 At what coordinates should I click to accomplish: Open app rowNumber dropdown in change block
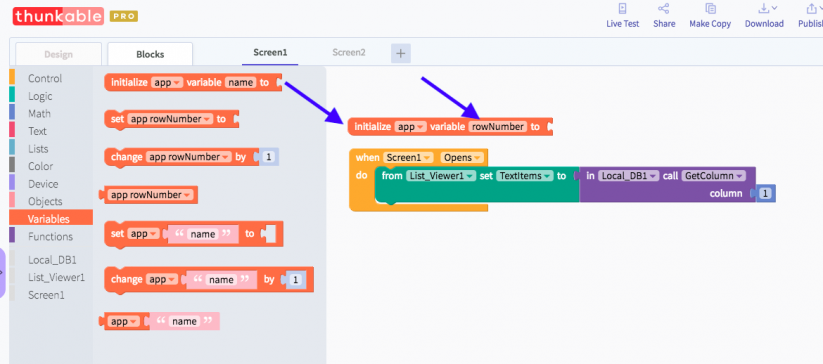[189, 157]
